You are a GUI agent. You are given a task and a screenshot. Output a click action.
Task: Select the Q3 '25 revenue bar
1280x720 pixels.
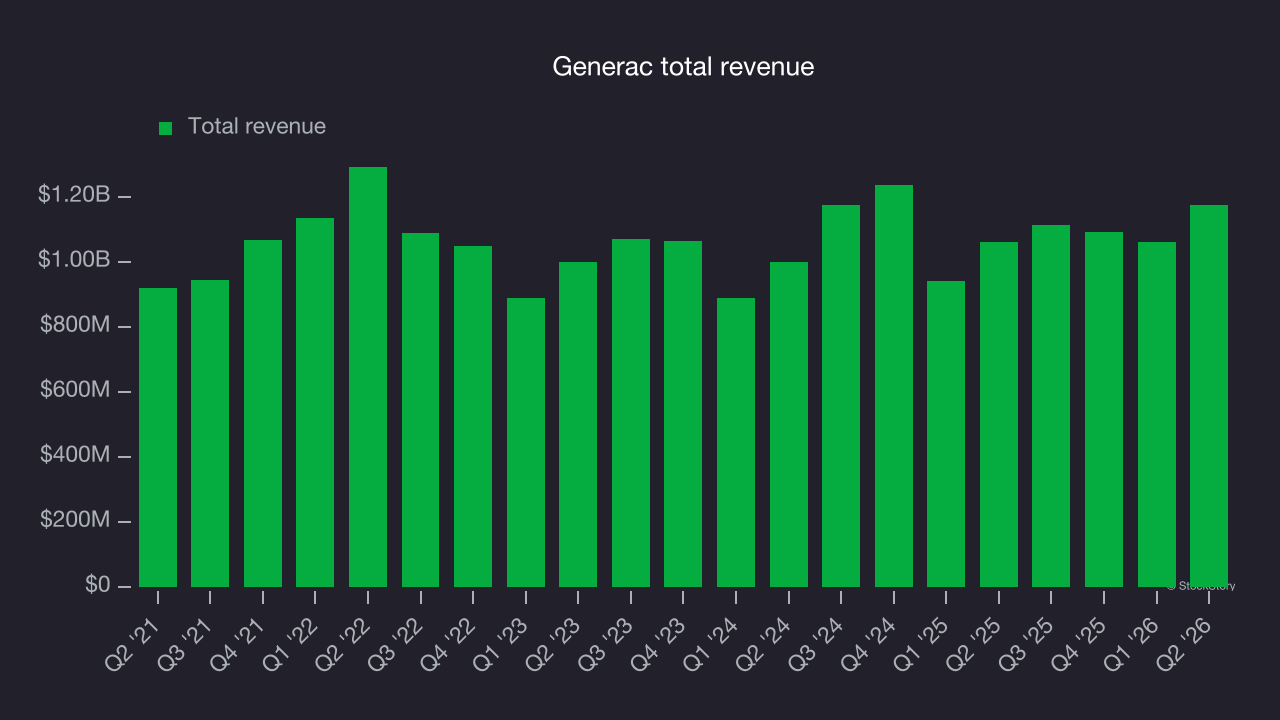click(x=1051, y=406)
